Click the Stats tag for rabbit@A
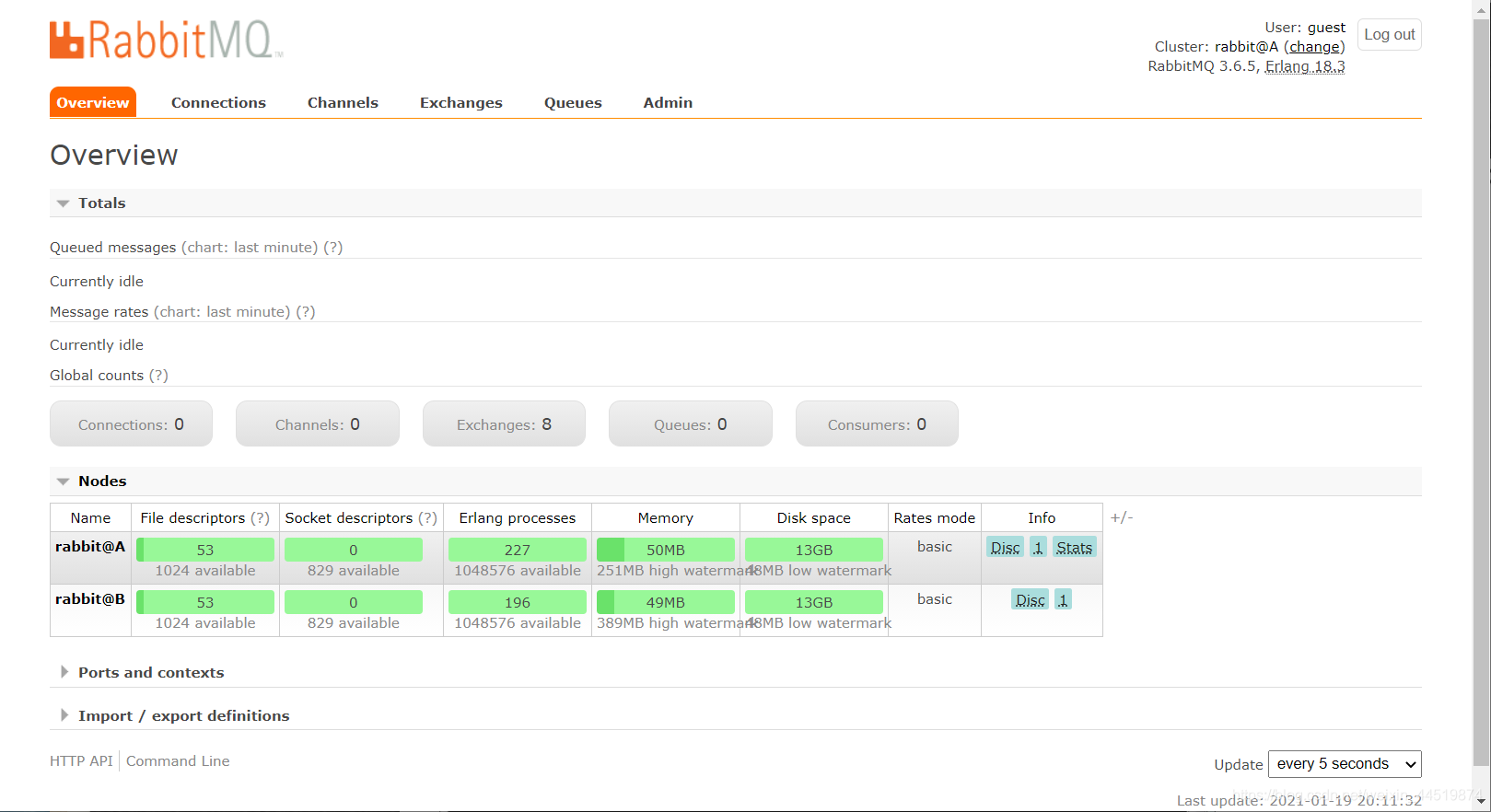Image resolution: width=1491 pixels, height=812 pixels. 1074,548
